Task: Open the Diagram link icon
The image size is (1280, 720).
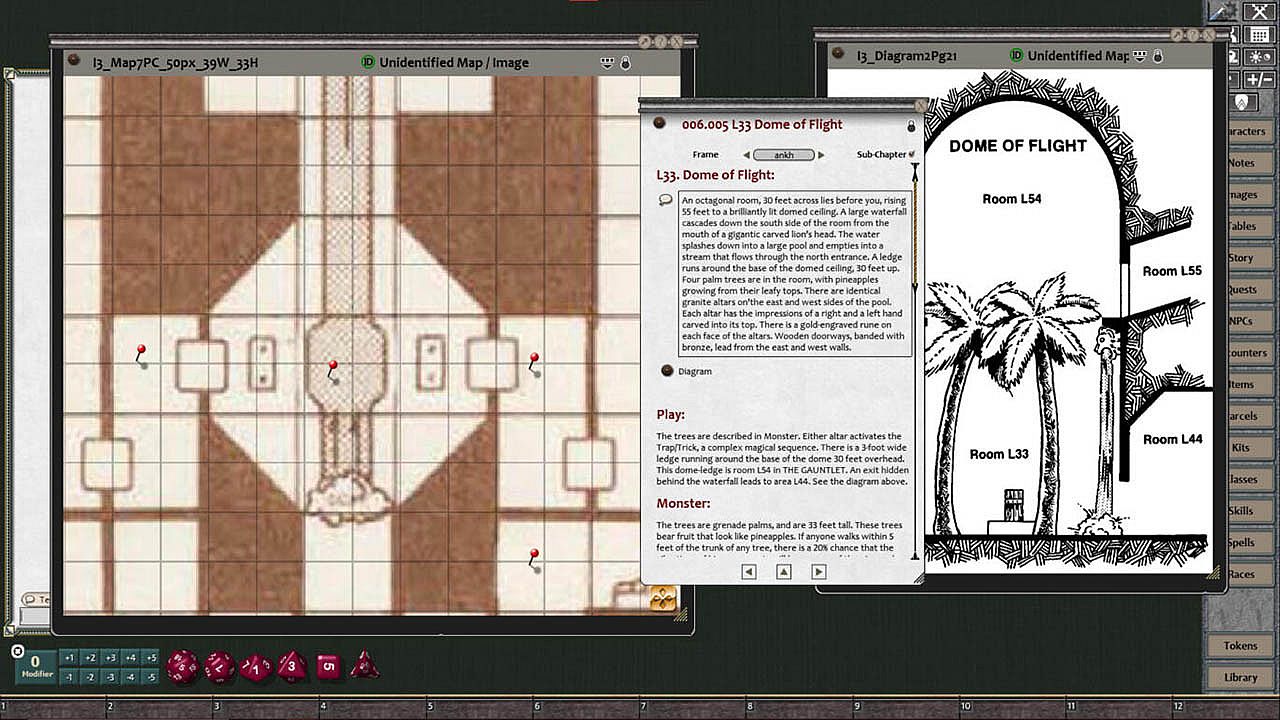Action: [x=667, y=371]
